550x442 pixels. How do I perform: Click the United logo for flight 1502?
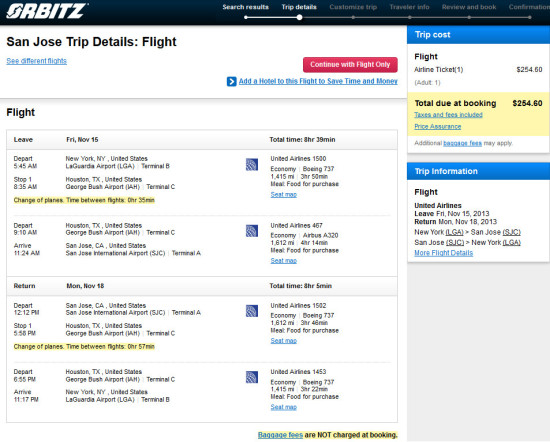click(252, 311)
